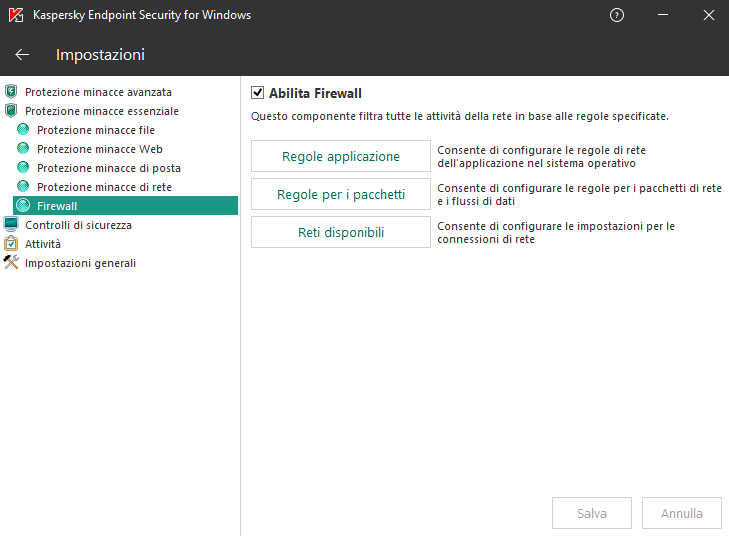
Task: Open Impostazioni generali section
Action: [80, 263]
